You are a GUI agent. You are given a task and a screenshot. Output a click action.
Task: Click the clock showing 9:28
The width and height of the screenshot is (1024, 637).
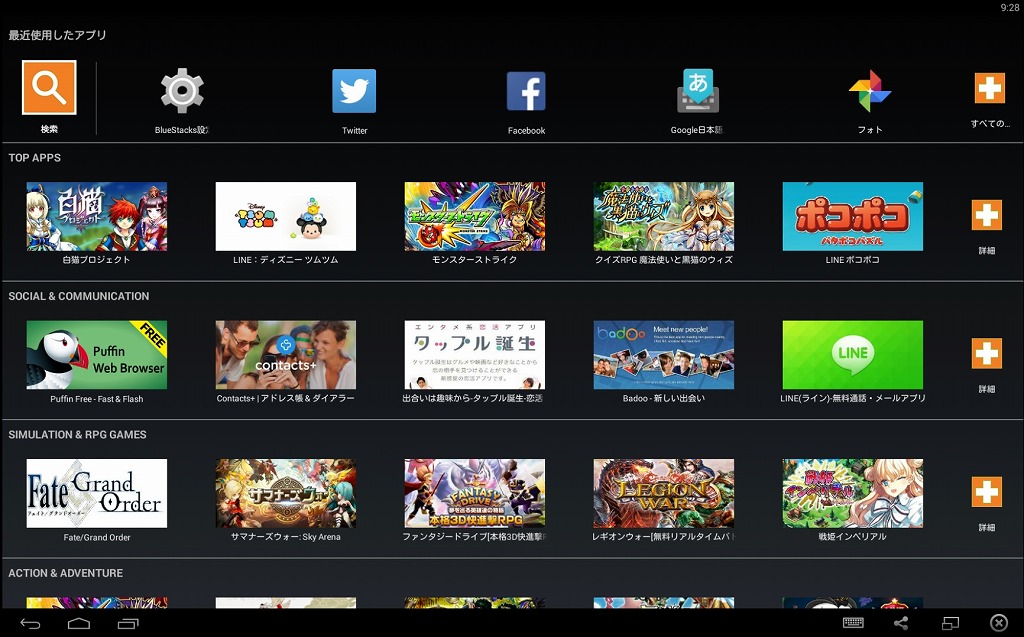coord(1010,8)
